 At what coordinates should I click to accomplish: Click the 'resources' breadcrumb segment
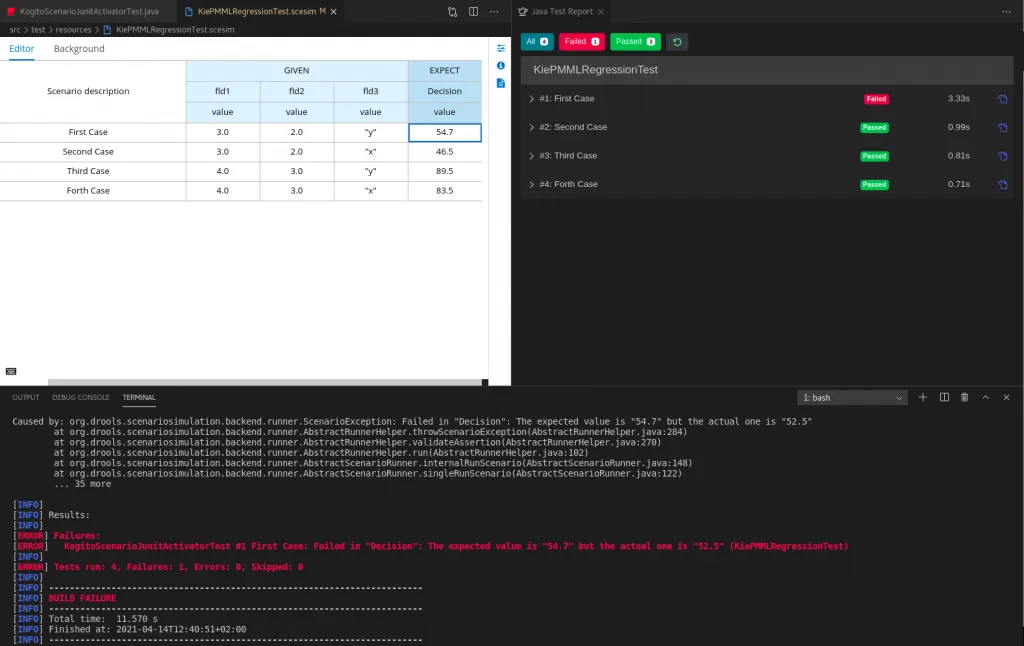pos(73,29)
